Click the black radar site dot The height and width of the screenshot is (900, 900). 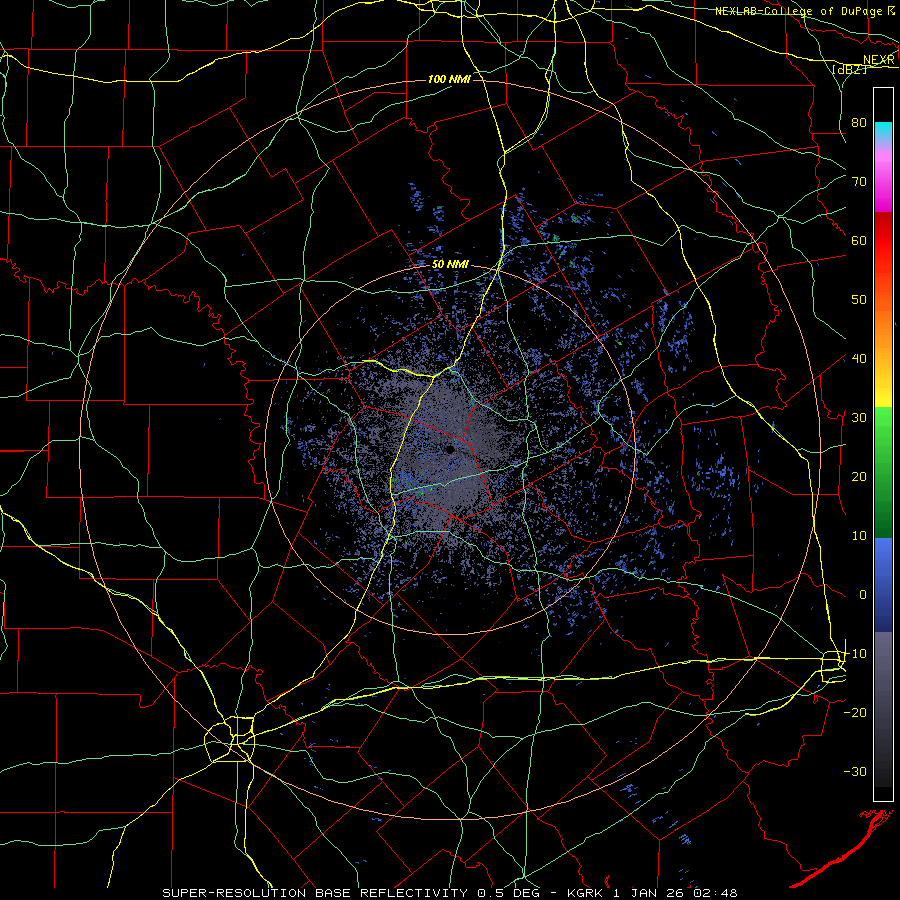tap(451, 449)
